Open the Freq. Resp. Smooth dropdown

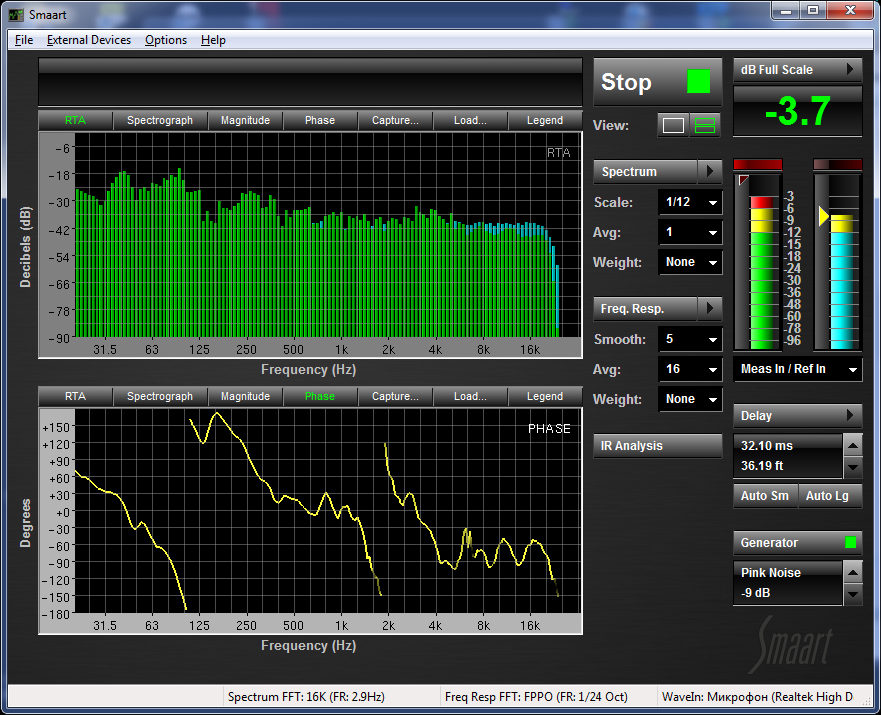coord(690,340)
